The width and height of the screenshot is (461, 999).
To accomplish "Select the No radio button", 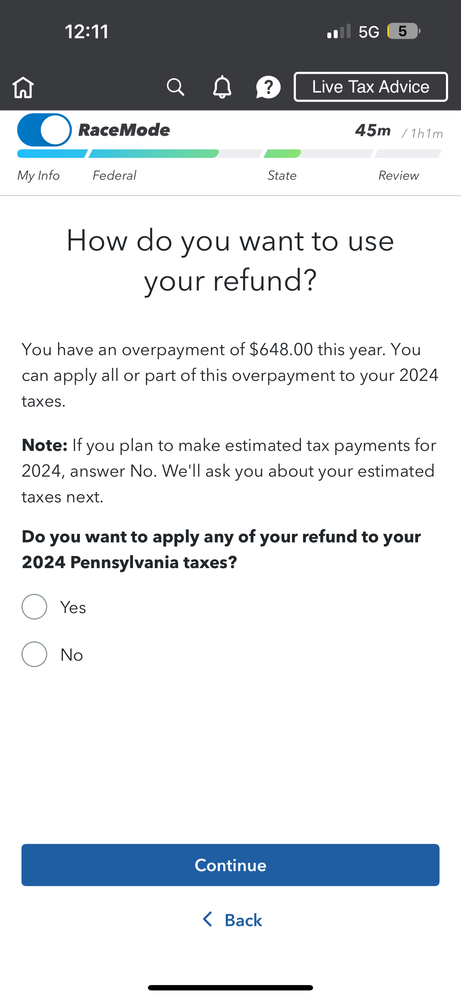I will [x=34, y=654].
